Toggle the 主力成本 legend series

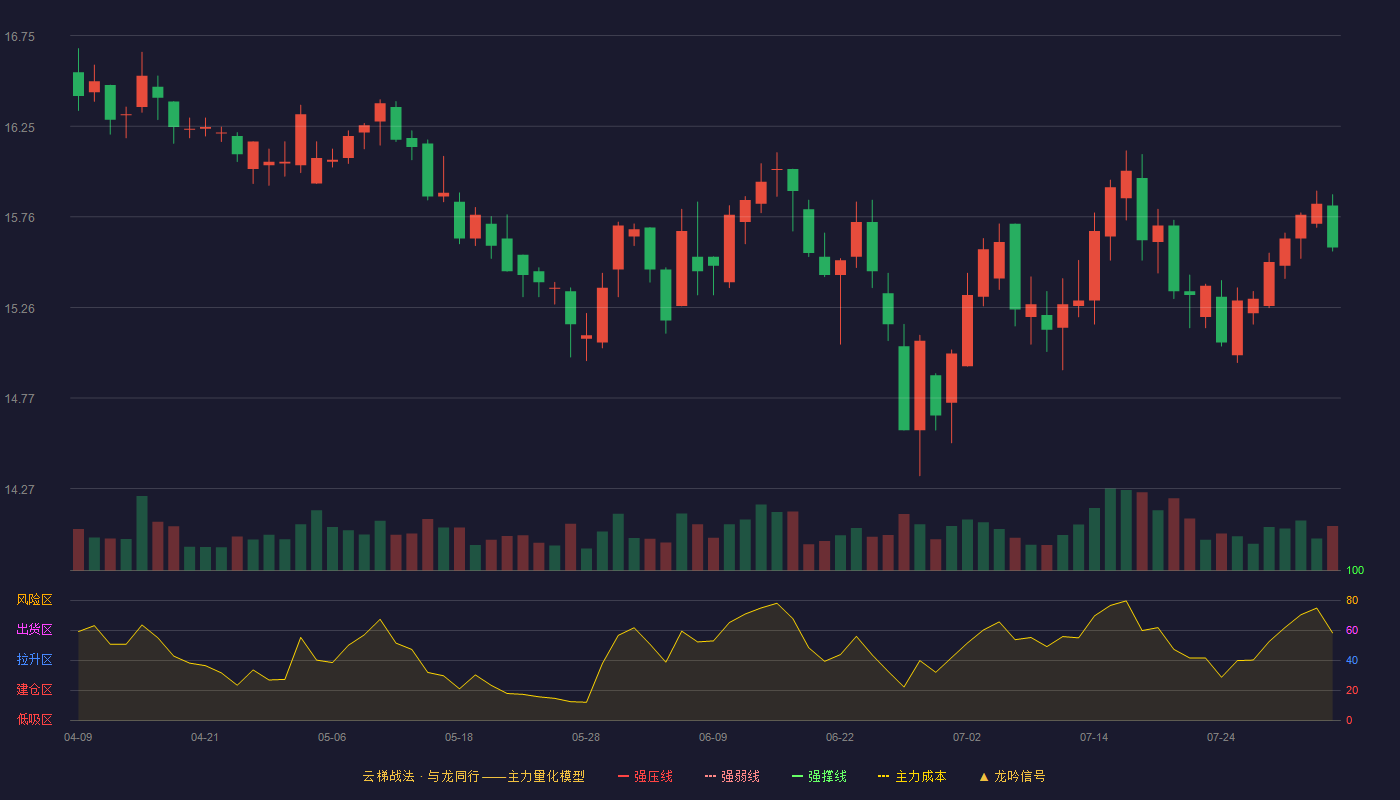912,776
